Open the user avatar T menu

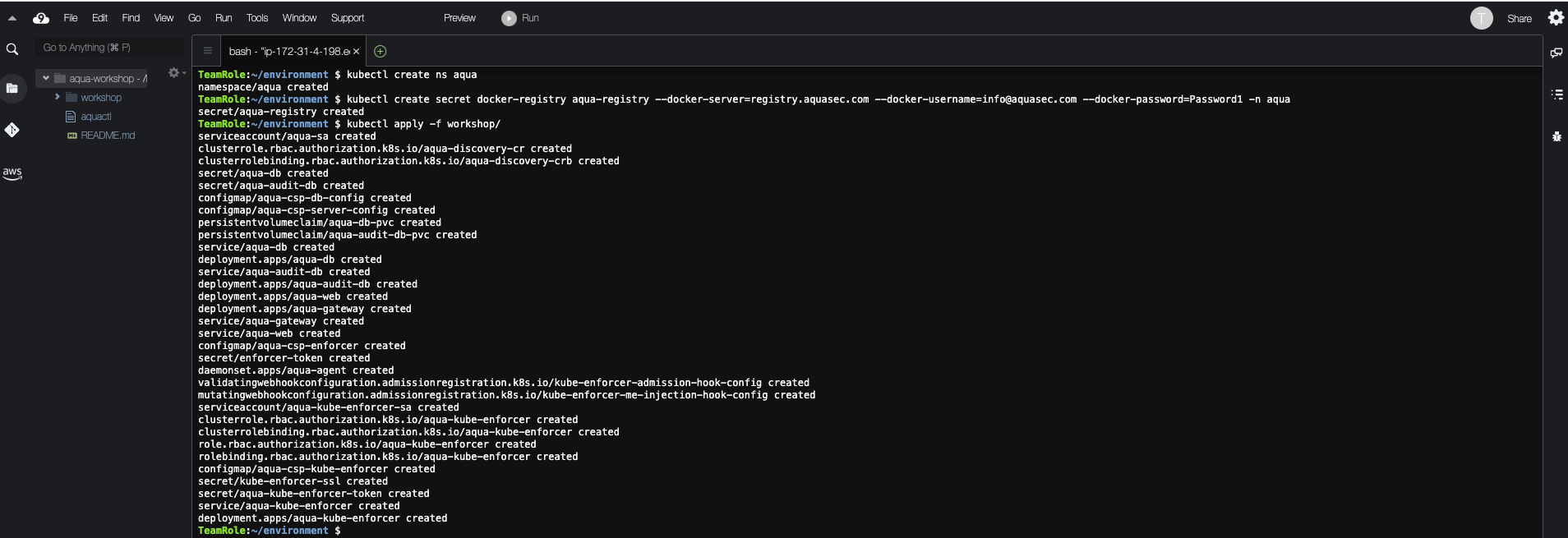click(x=1481, y=18)
